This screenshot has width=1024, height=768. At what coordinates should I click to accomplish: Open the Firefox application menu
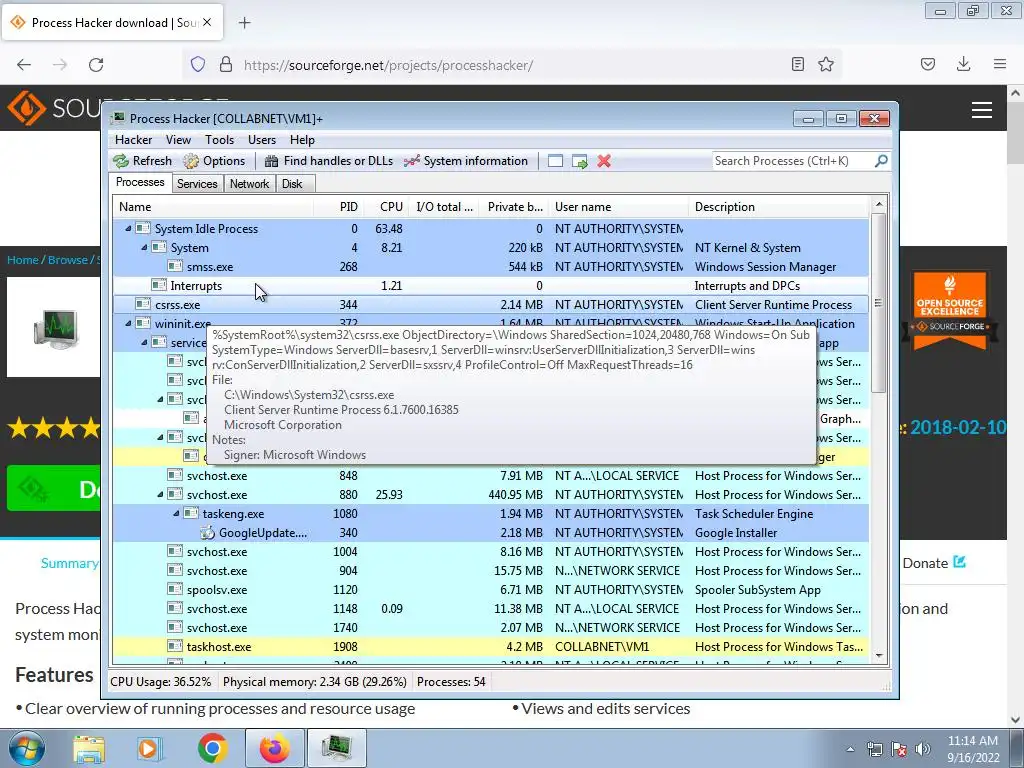point(1000,64)
